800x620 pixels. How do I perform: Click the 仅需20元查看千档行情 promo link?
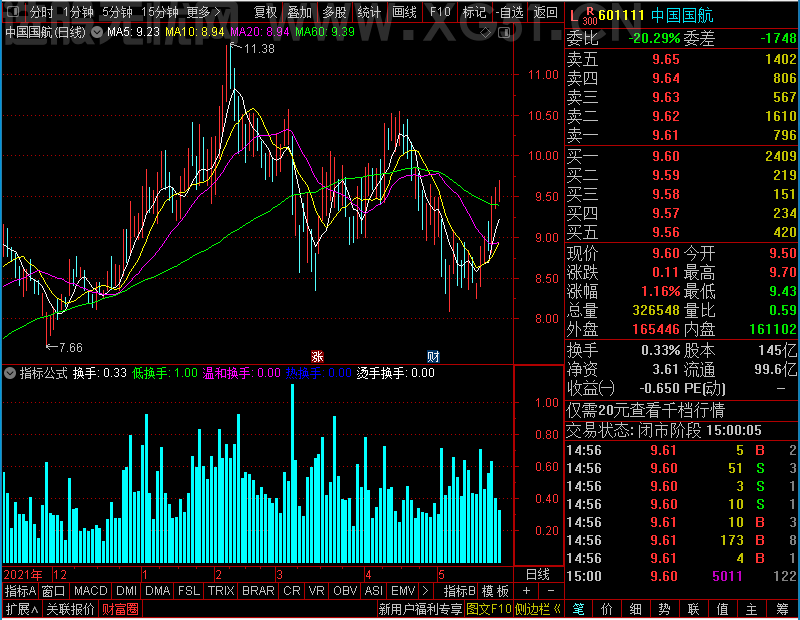[645, 410]
